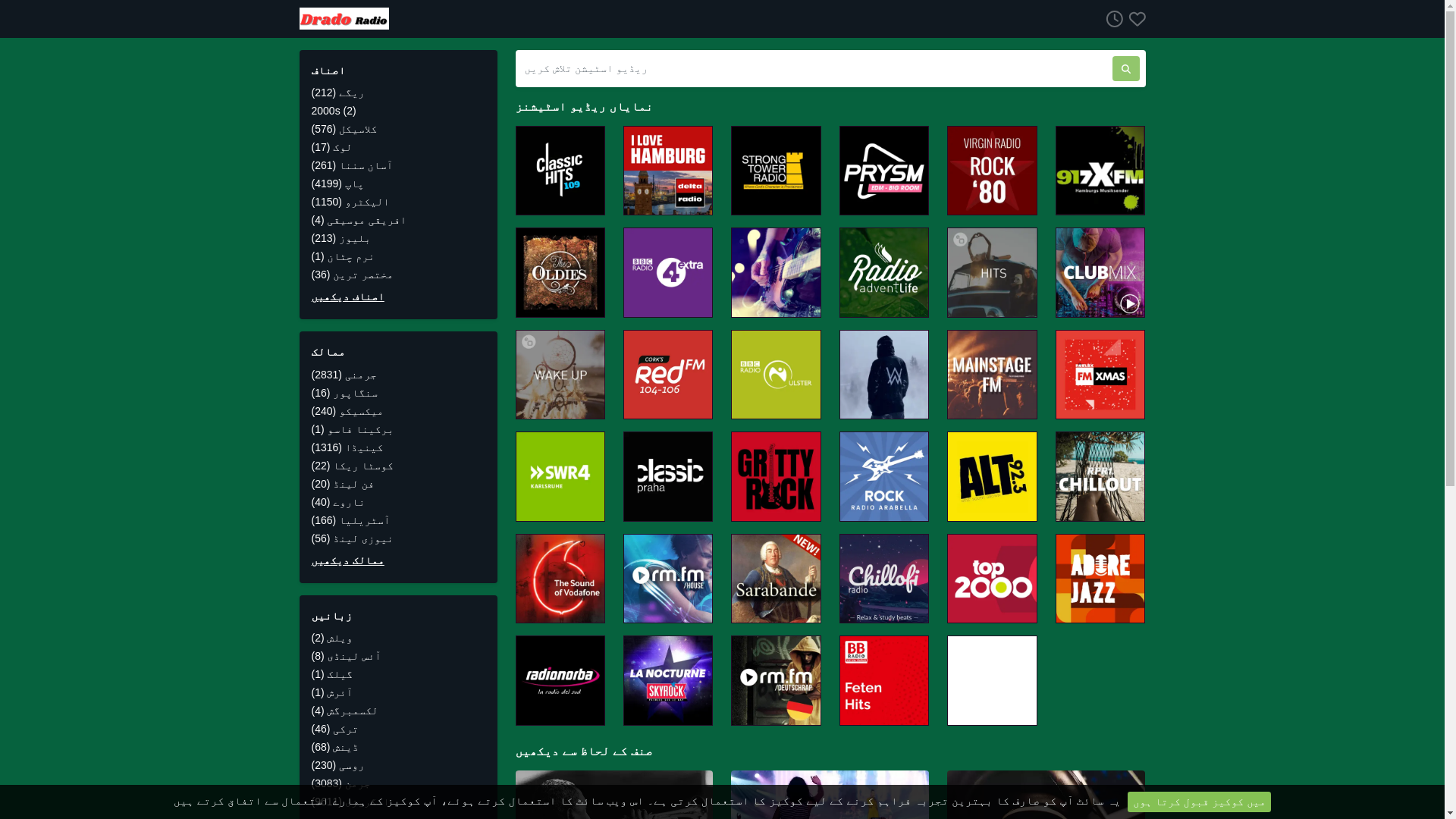The image size is (1456, 819).
Task: Open rm.fm House station tile
Action: pyautogui.click(x=668, y=579)
